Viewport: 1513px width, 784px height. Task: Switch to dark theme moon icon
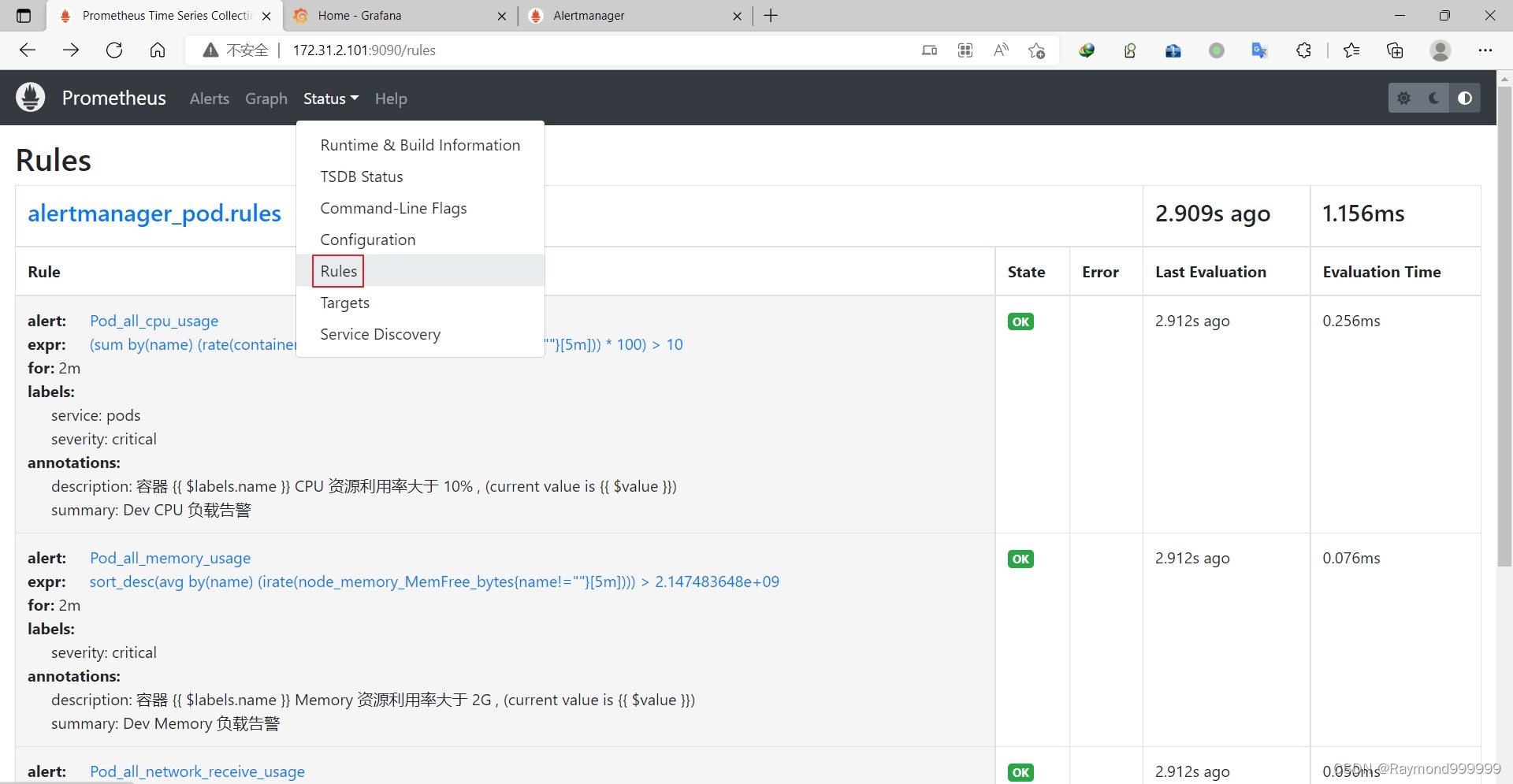pos(1434,98)
